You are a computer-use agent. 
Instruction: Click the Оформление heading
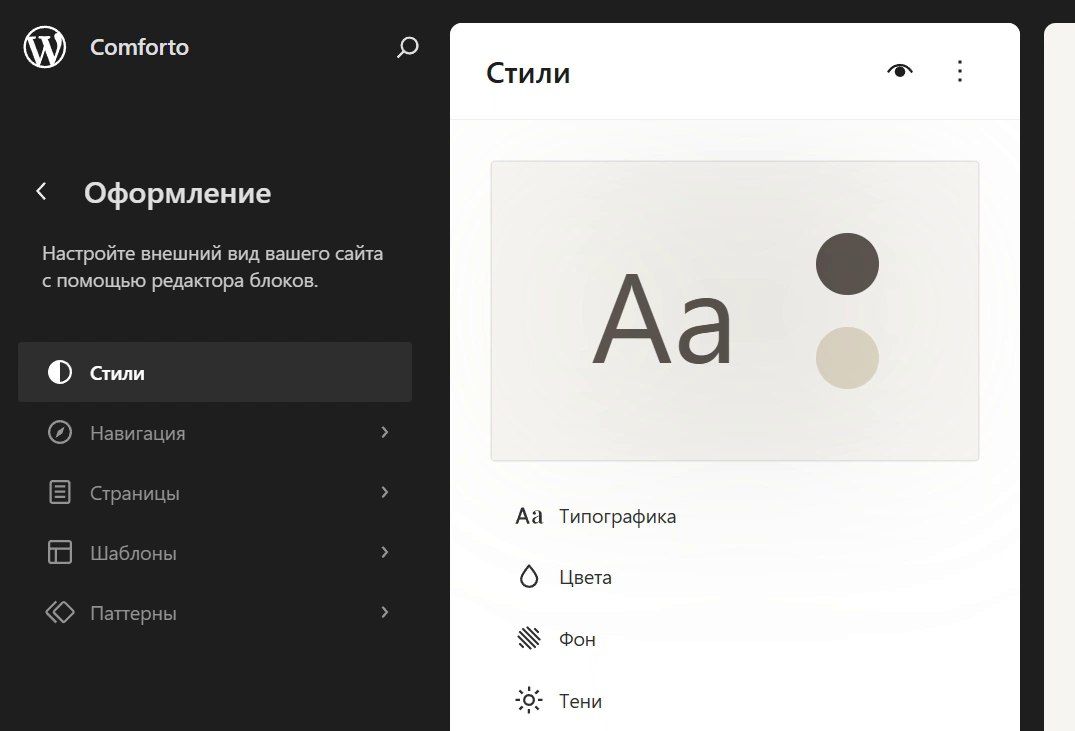(x=178, y=193)
